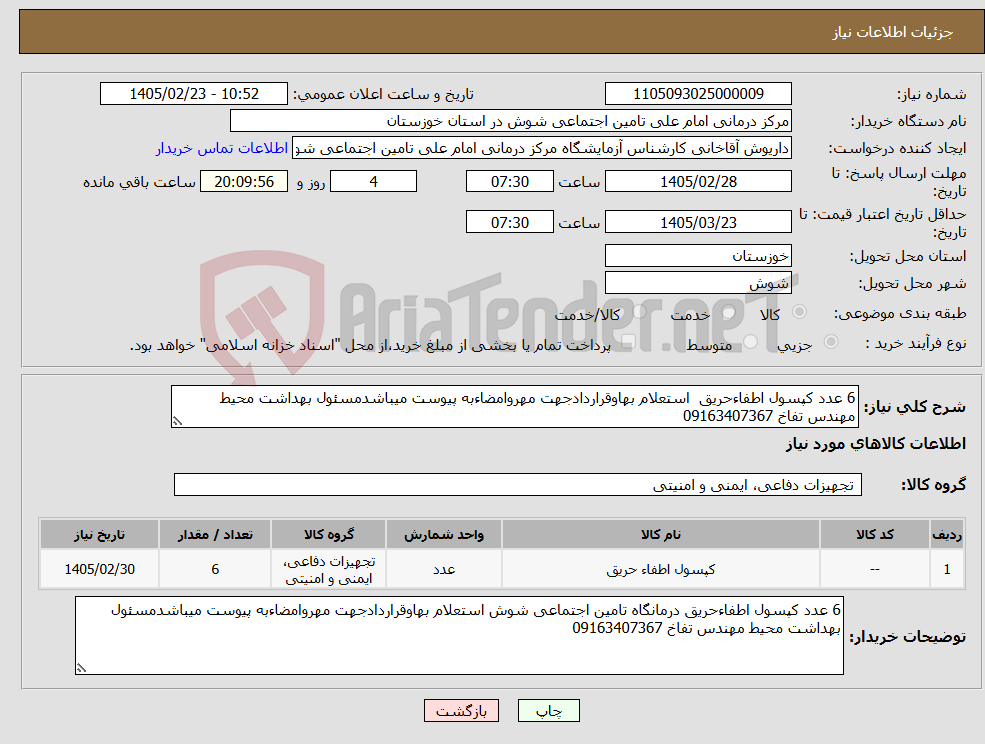Click the page header جزئیات اطلاعات نیاز

click(x=893, y=32)
